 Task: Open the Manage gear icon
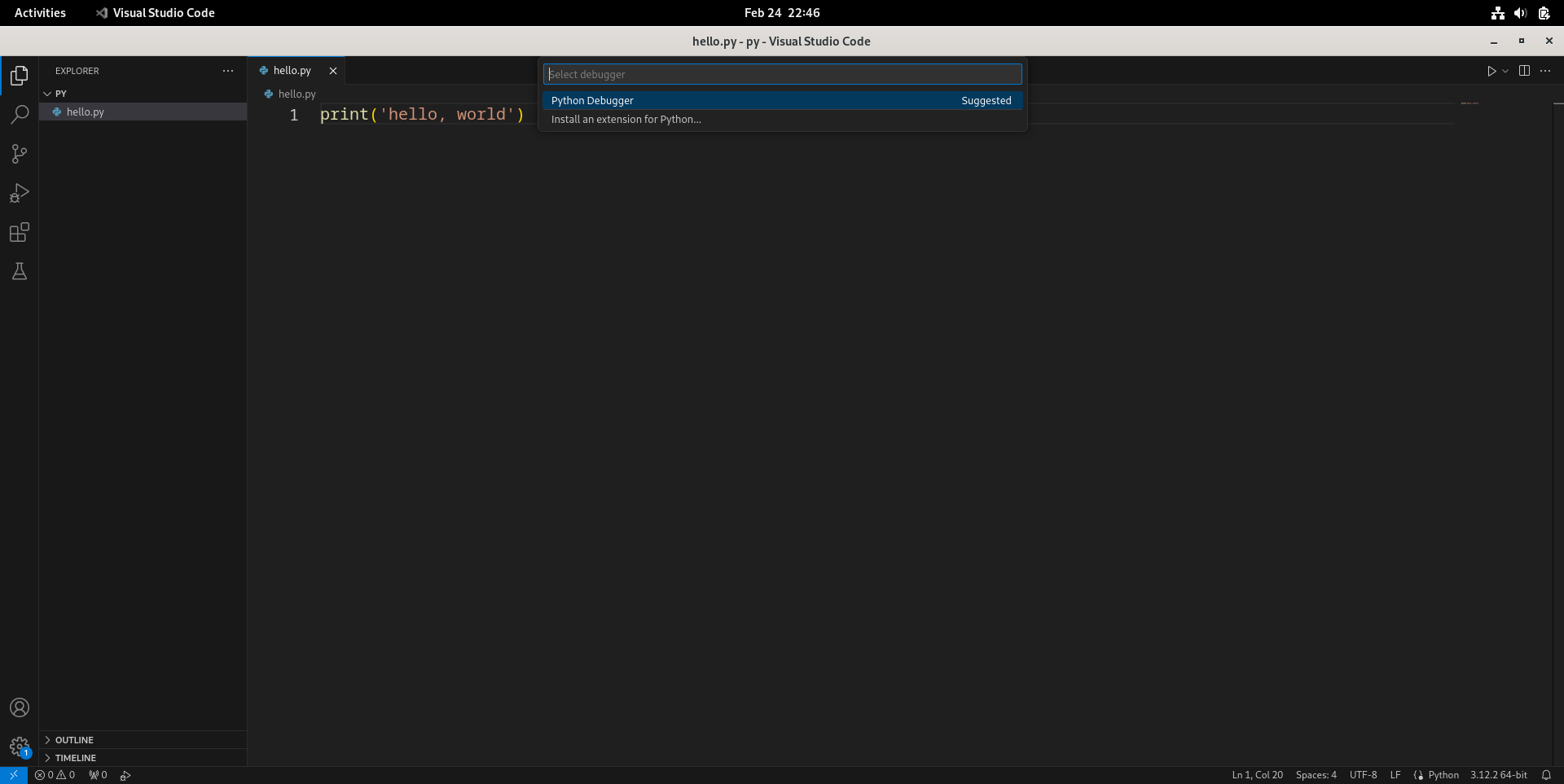[20, 747]
